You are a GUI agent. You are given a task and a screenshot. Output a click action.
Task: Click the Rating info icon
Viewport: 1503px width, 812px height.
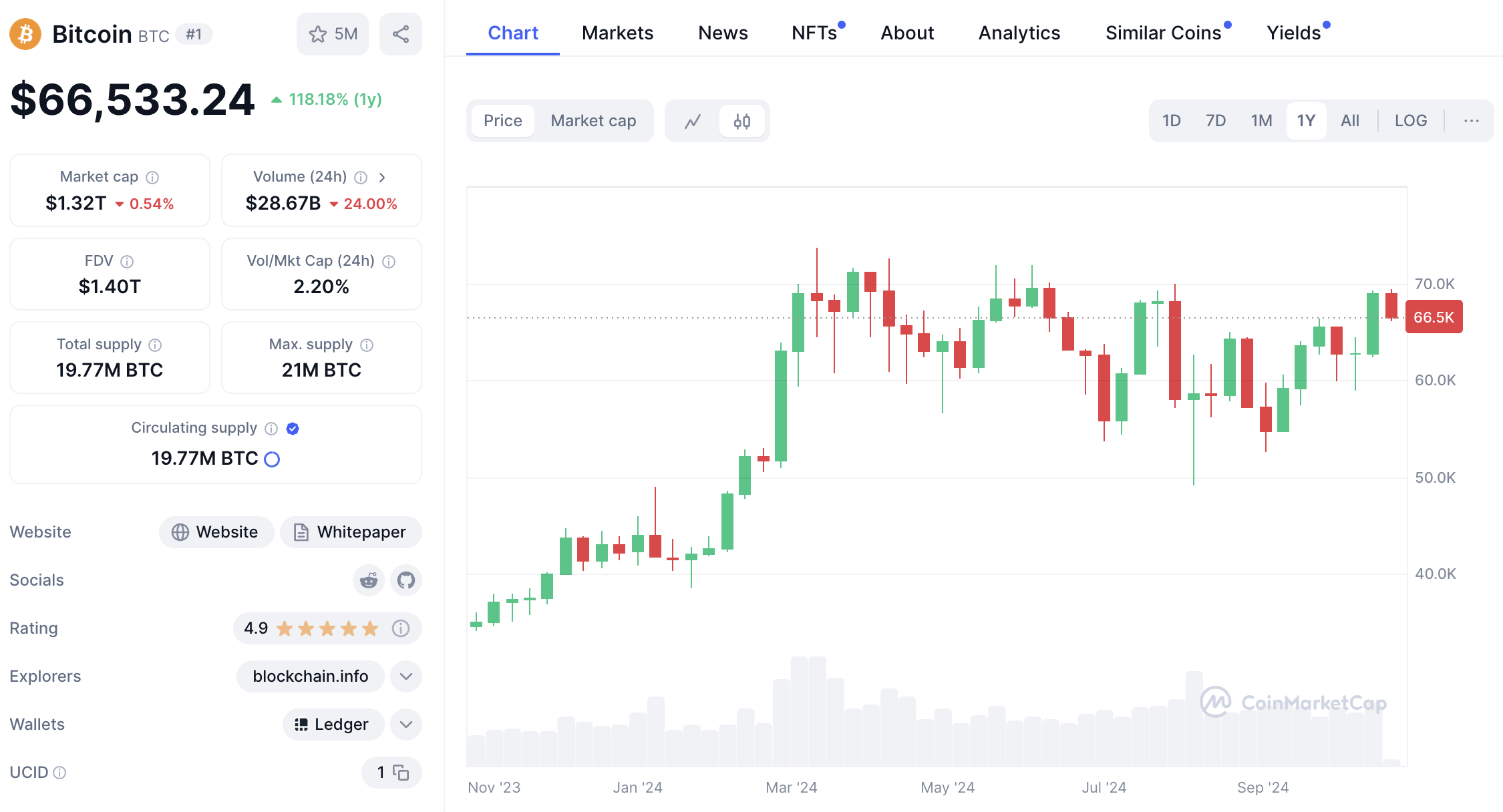[x=401, y=628]
